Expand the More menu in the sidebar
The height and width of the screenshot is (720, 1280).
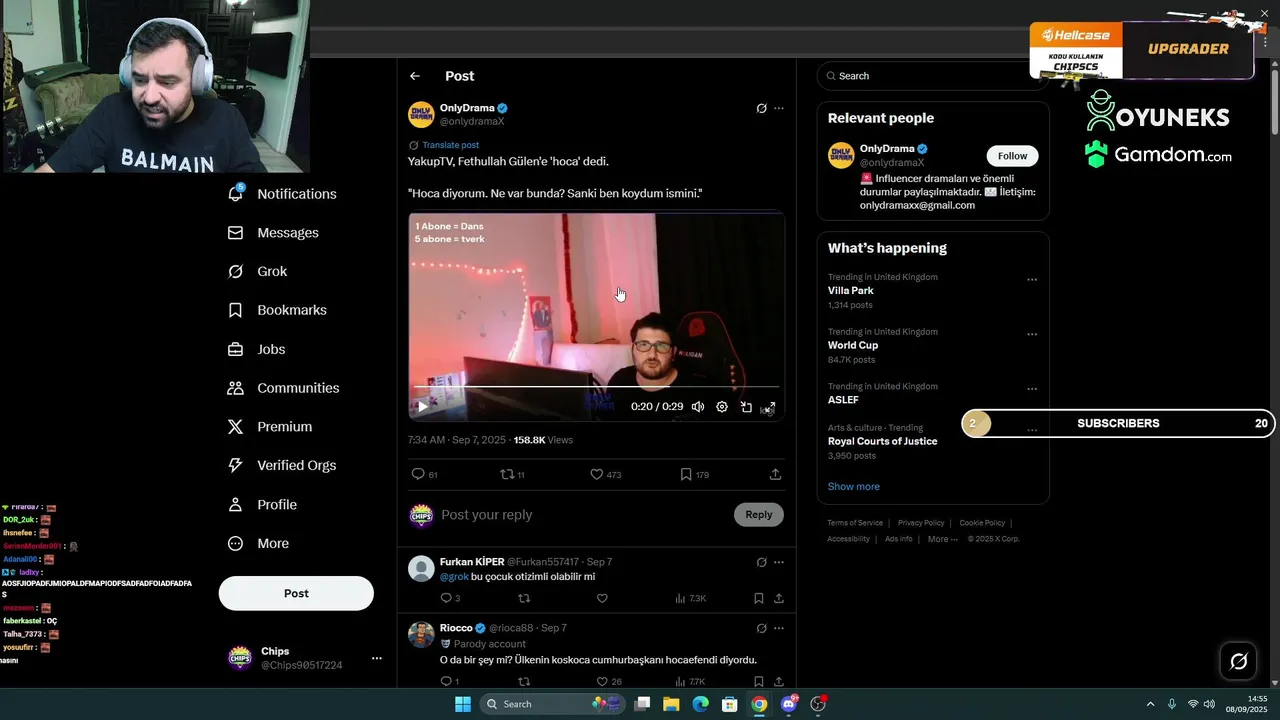point(258,544)
